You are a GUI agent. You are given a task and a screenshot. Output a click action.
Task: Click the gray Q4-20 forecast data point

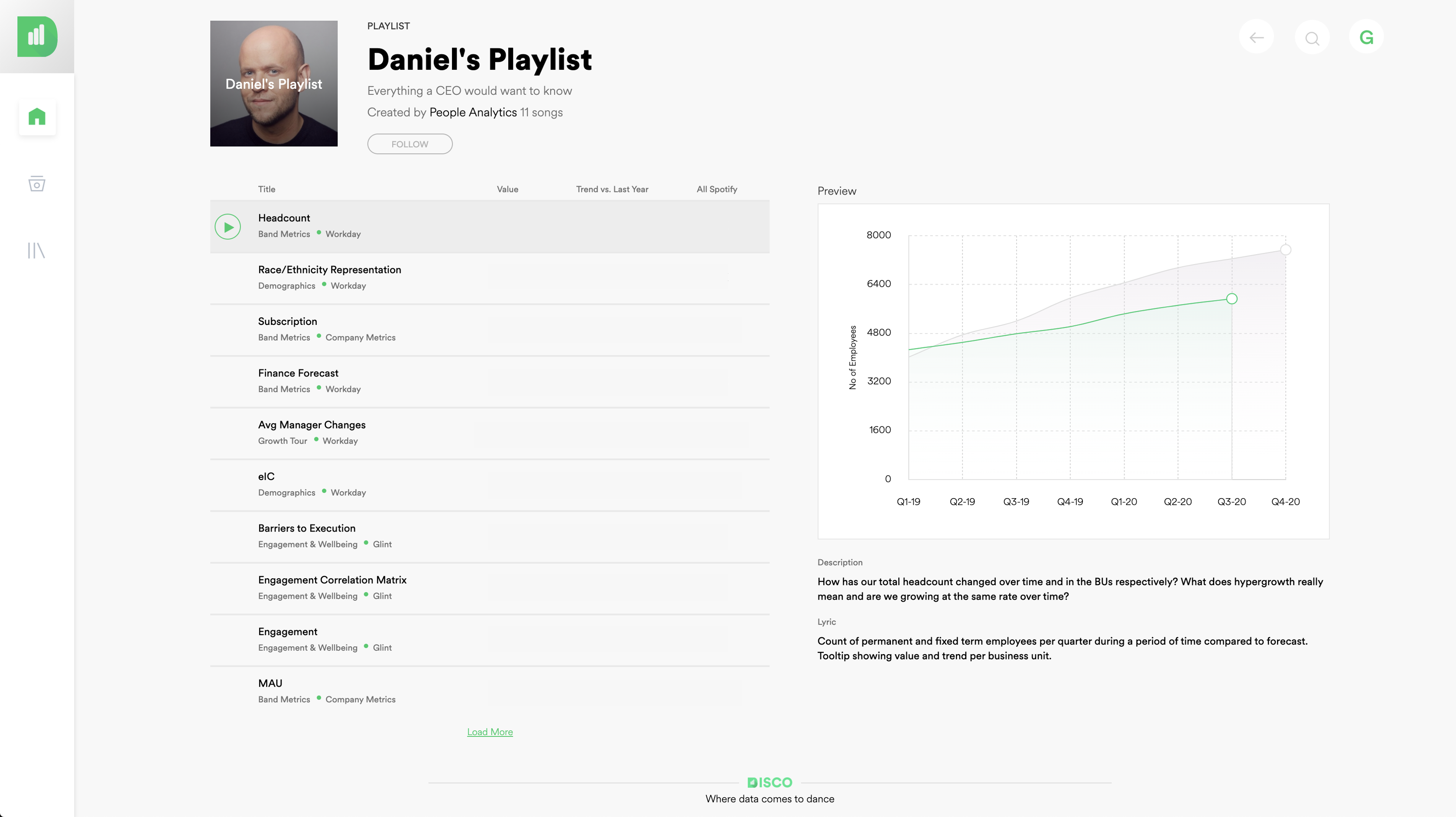(x=1285, y=250)
